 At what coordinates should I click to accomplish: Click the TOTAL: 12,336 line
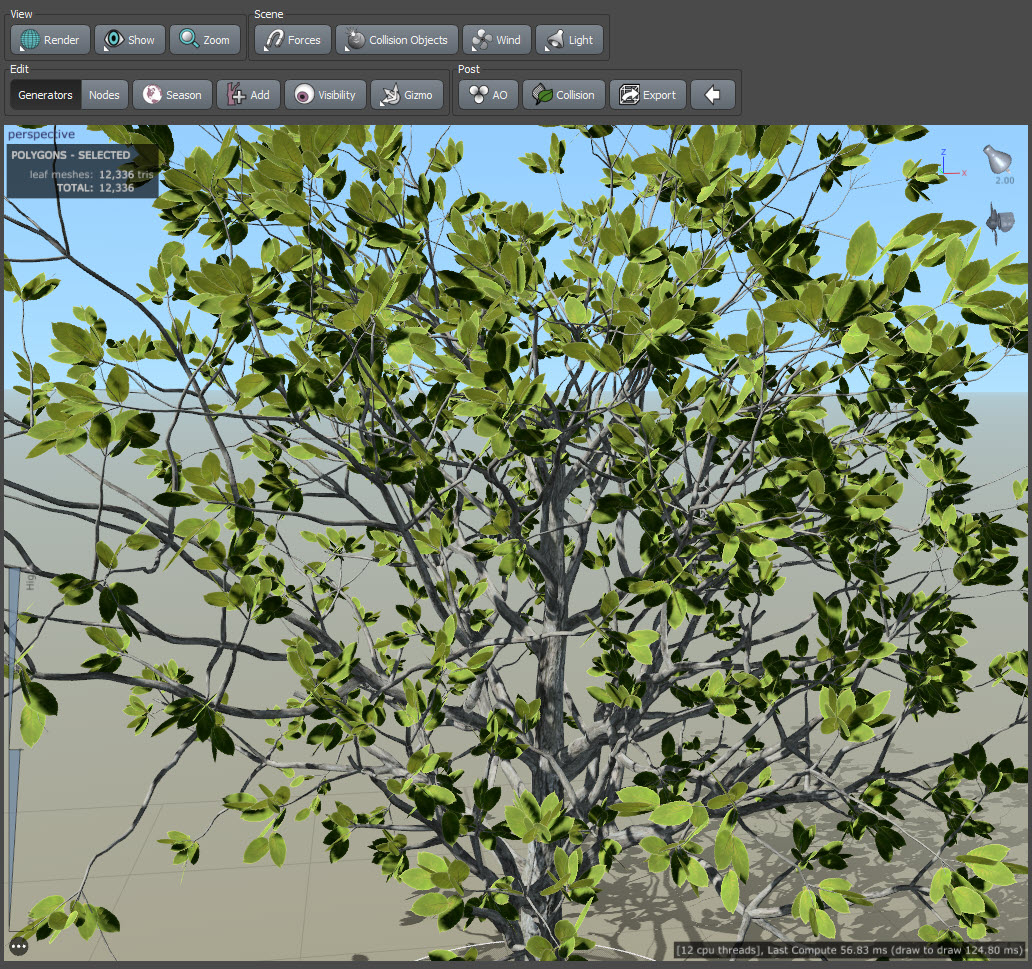coord(95,188)
